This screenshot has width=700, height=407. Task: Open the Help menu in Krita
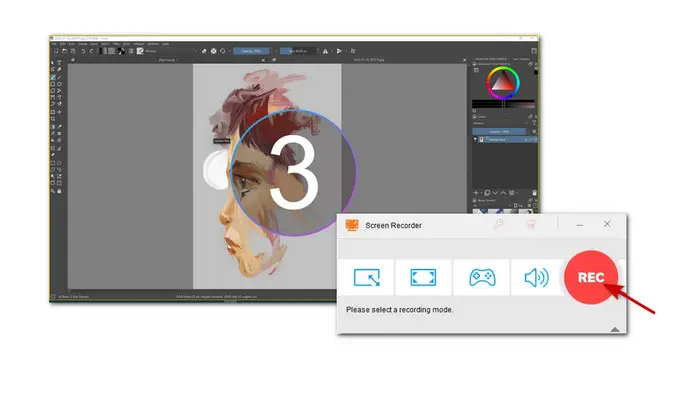tap(166, 44)
